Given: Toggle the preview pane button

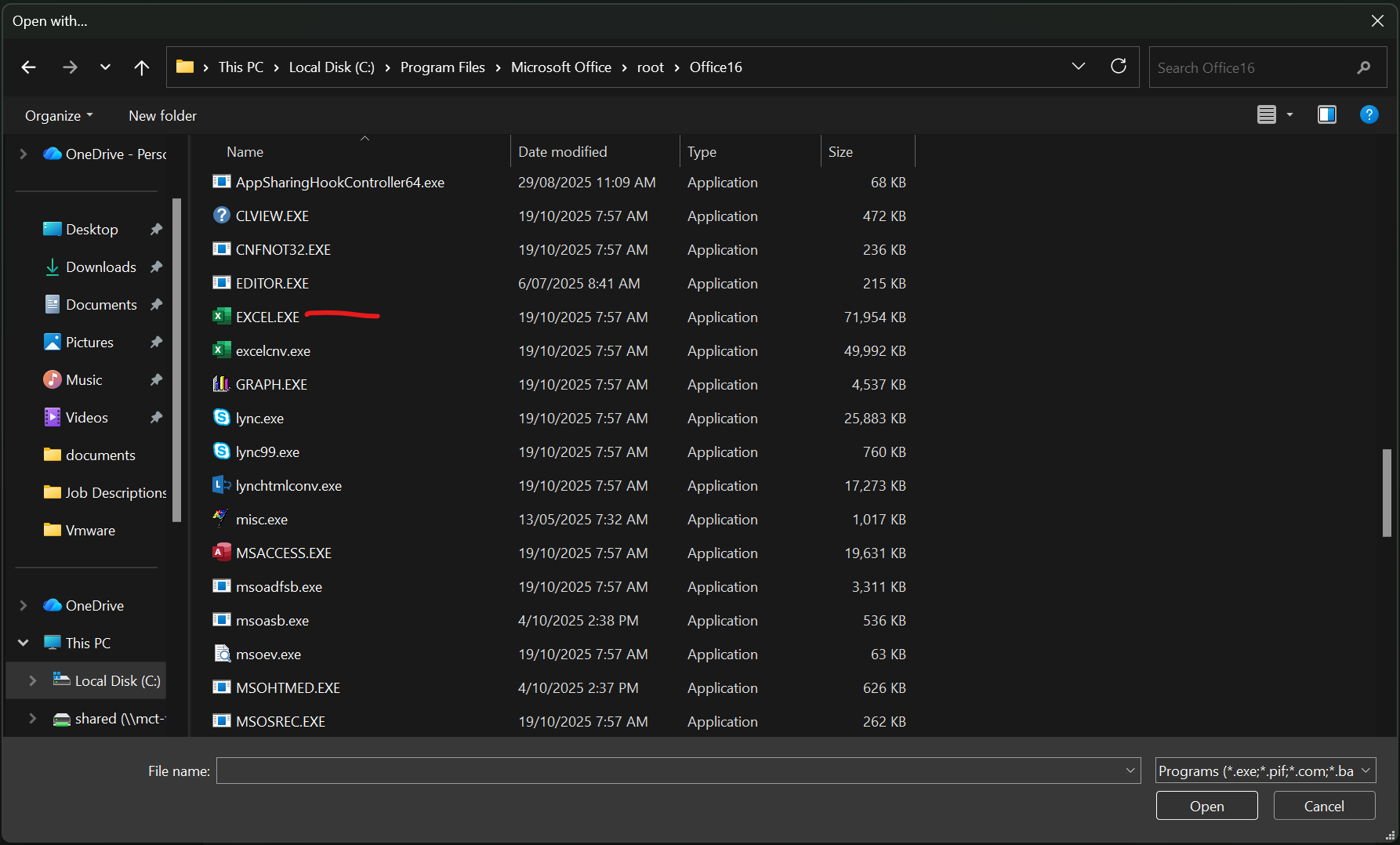Looking at the screenshot, I should click(1326, 115).
